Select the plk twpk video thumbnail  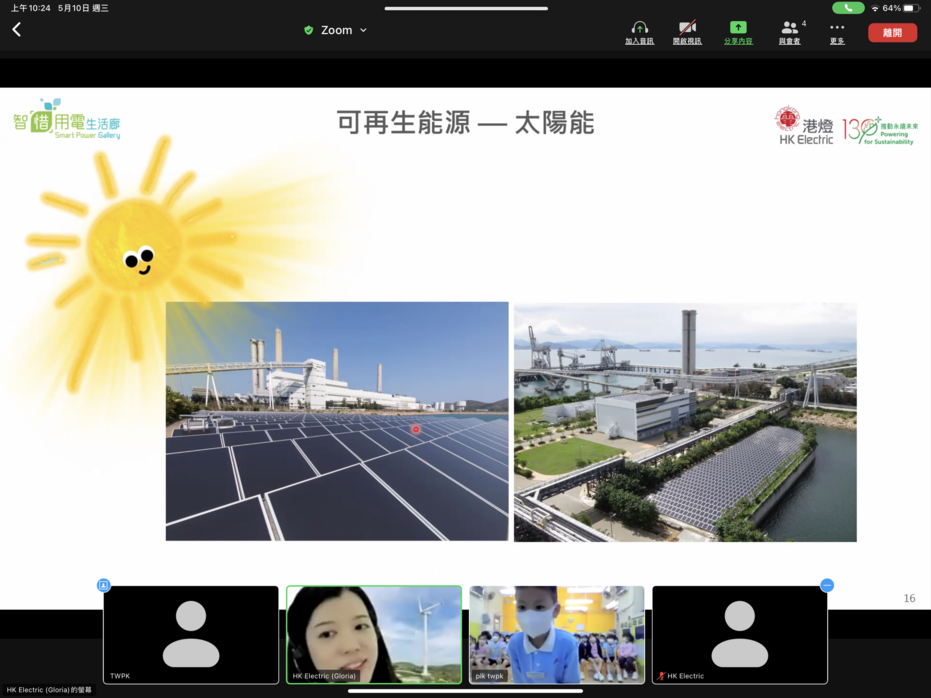pos(557,634)
